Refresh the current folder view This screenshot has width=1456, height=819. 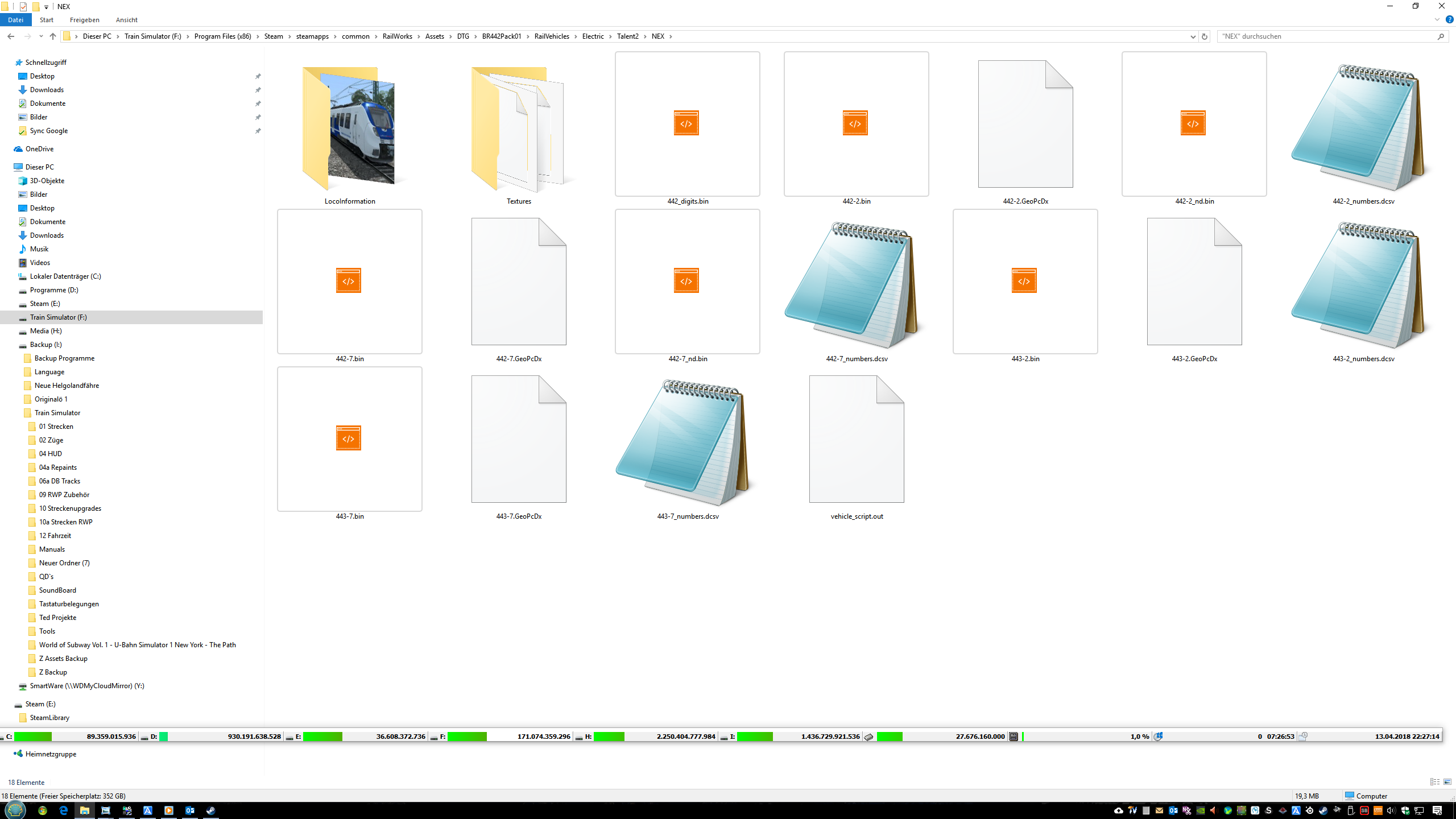point(1204,36)
